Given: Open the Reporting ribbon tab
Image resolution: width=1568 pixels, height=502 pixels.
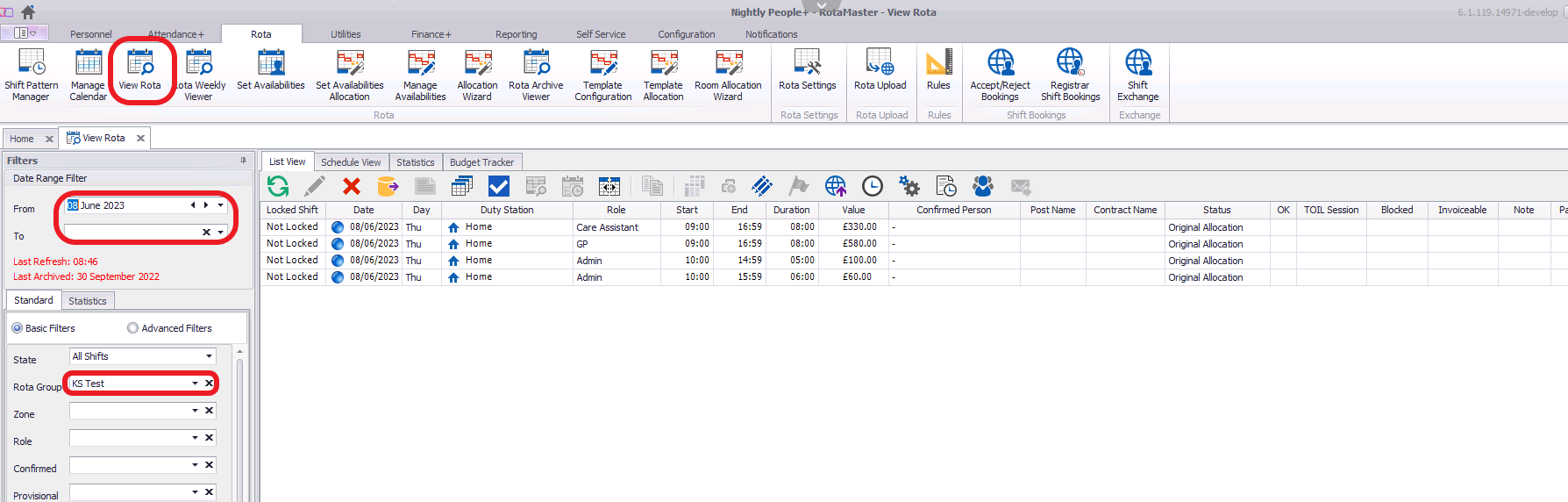Looking at the screenshot, I should click(516, 34).
